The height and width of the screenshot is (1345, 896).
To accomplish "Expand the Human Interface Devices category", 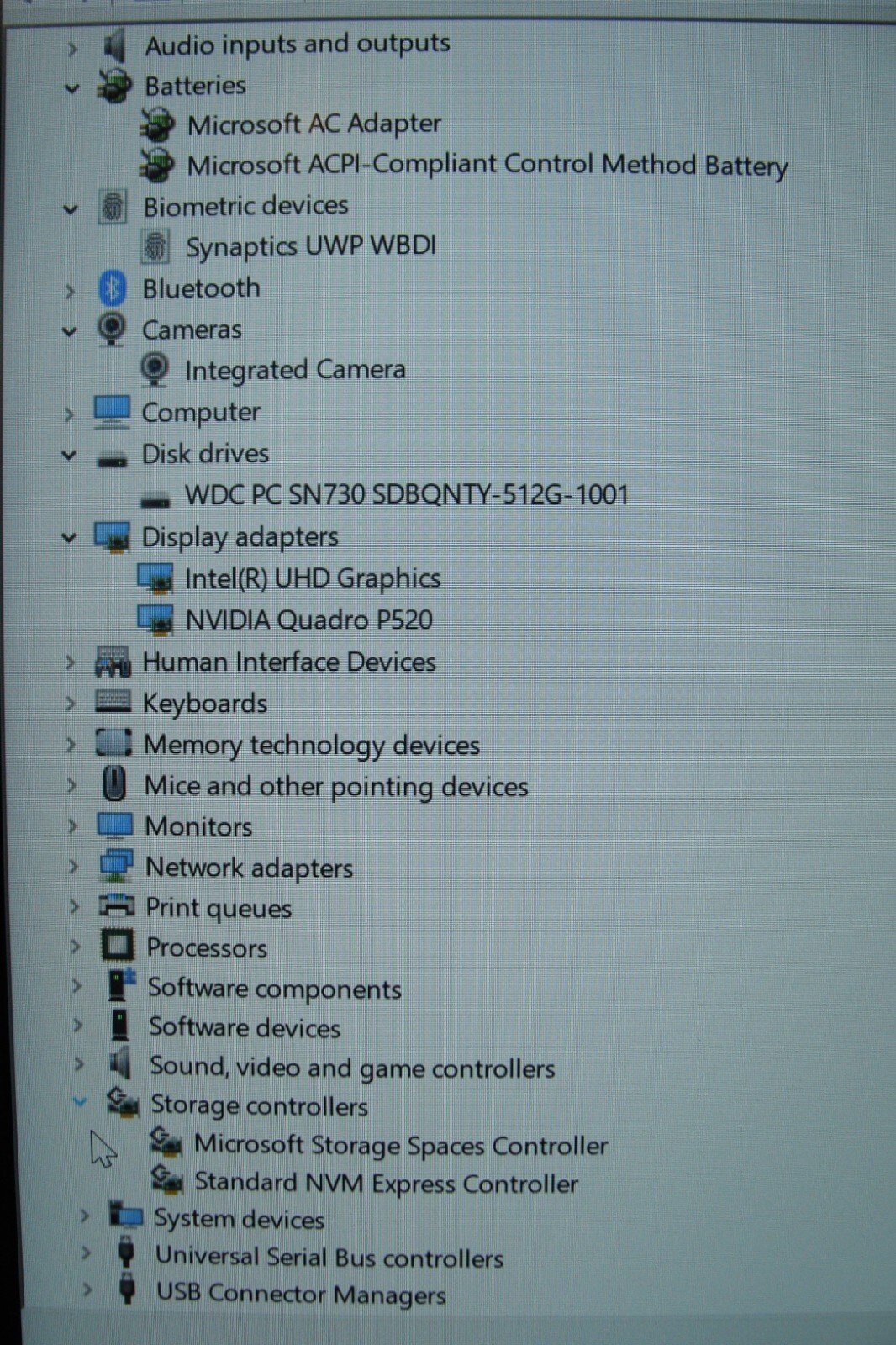I will click(x=70, y=662).
